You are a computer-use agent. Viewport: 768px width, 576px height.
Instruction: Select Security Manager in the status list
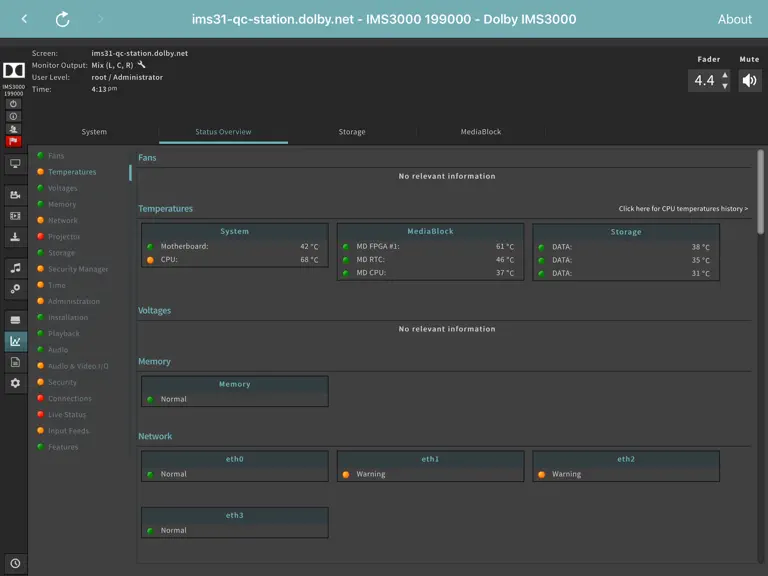[x=78, y=269]
